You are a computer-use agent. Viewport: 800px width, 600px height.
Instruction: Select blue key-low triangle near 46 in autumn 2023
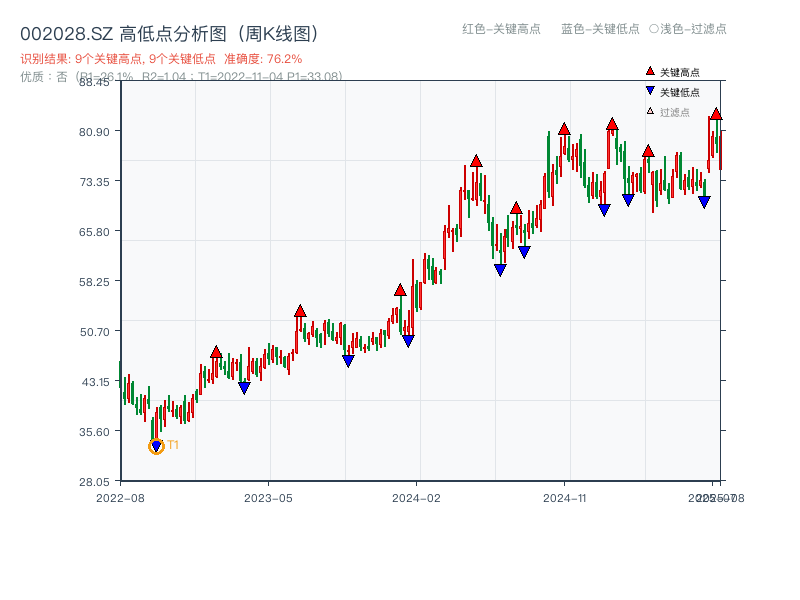click(x=348, y=361)
